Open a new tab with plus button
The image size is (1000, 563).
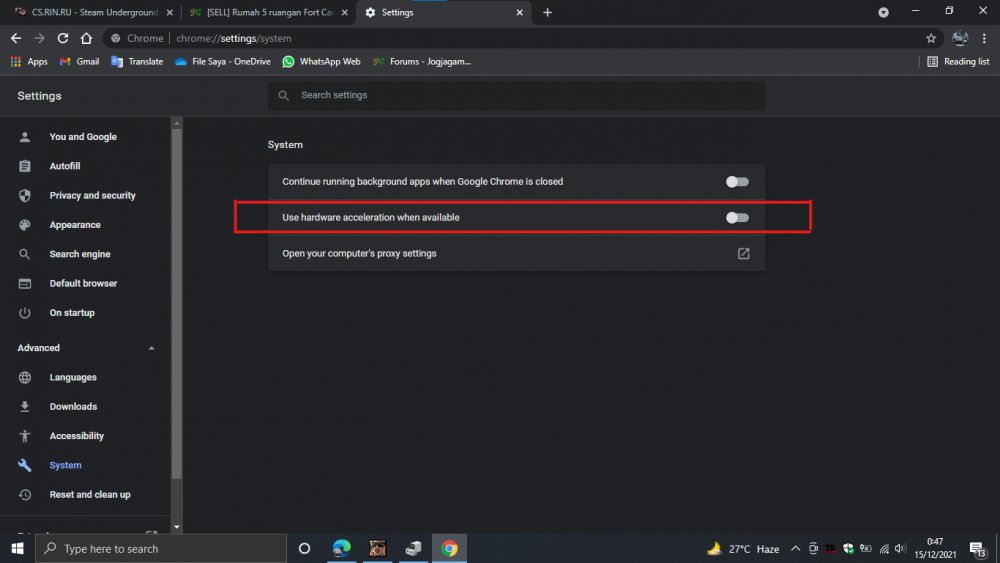tap(547, 12)
